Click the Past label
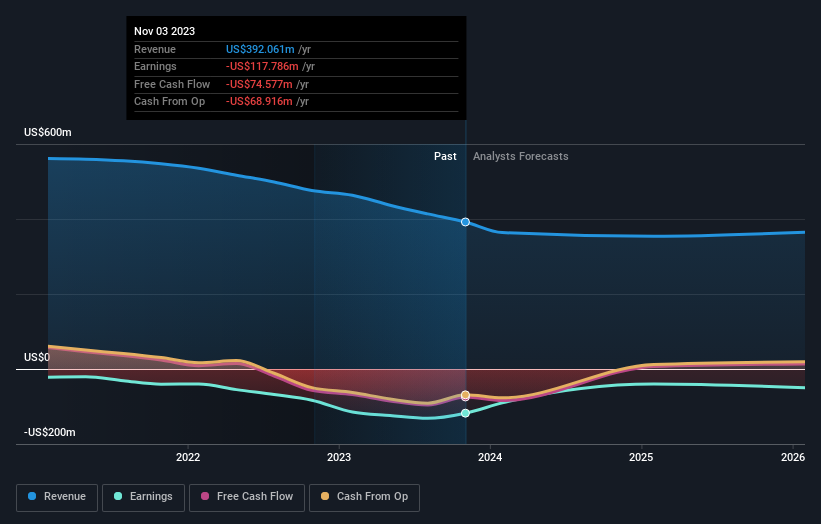The image size is (821, 524). (445, 157)
